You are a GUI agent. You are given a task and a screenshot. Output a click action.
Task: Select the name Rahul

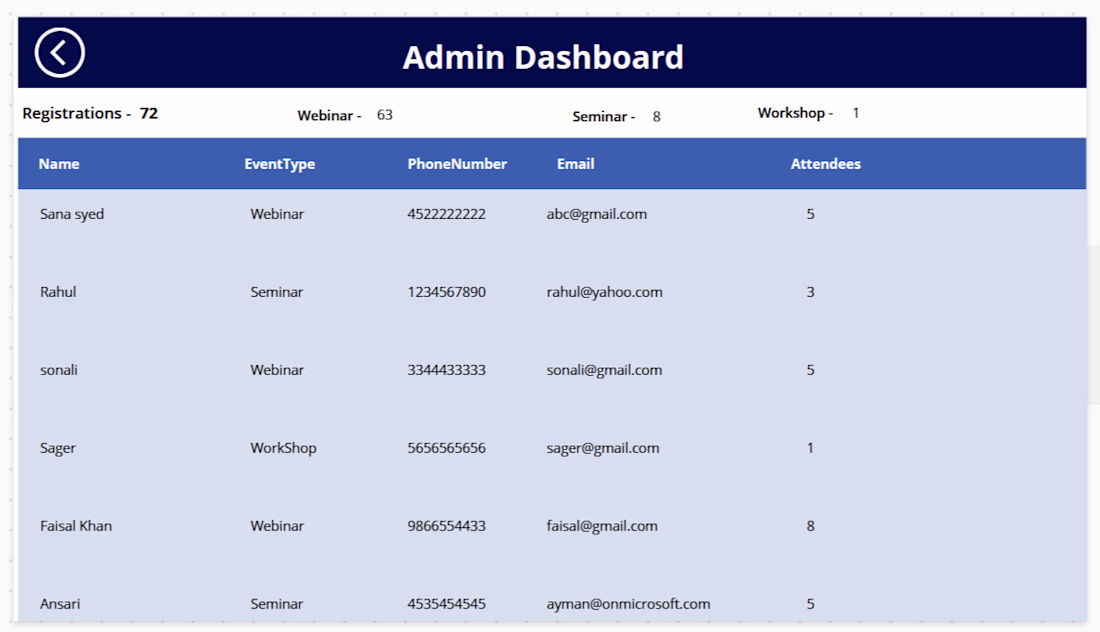[x=58, y=292]
